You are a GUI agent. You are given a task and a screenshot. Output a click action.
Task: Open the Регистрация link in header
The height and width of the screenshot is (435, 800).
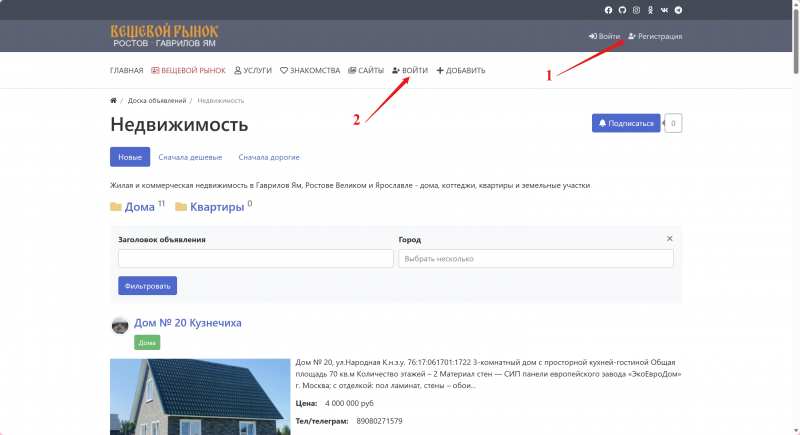[655, 37]
